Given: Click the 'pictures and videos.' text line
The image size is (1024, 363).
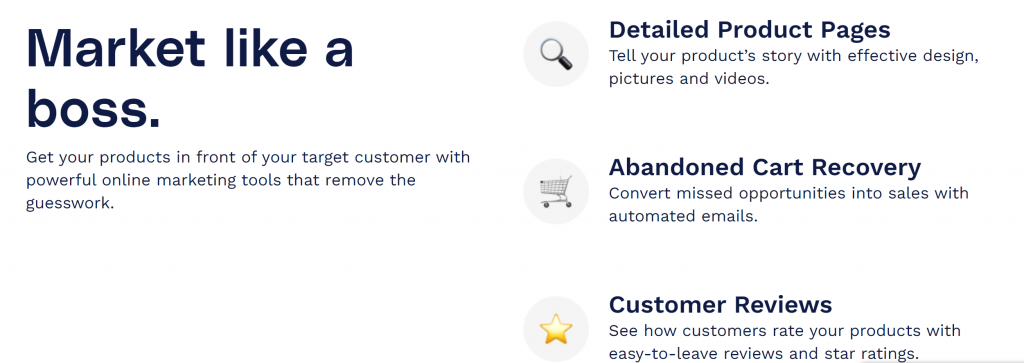Looking at the screenshot, I should click(x=690, y=79).
